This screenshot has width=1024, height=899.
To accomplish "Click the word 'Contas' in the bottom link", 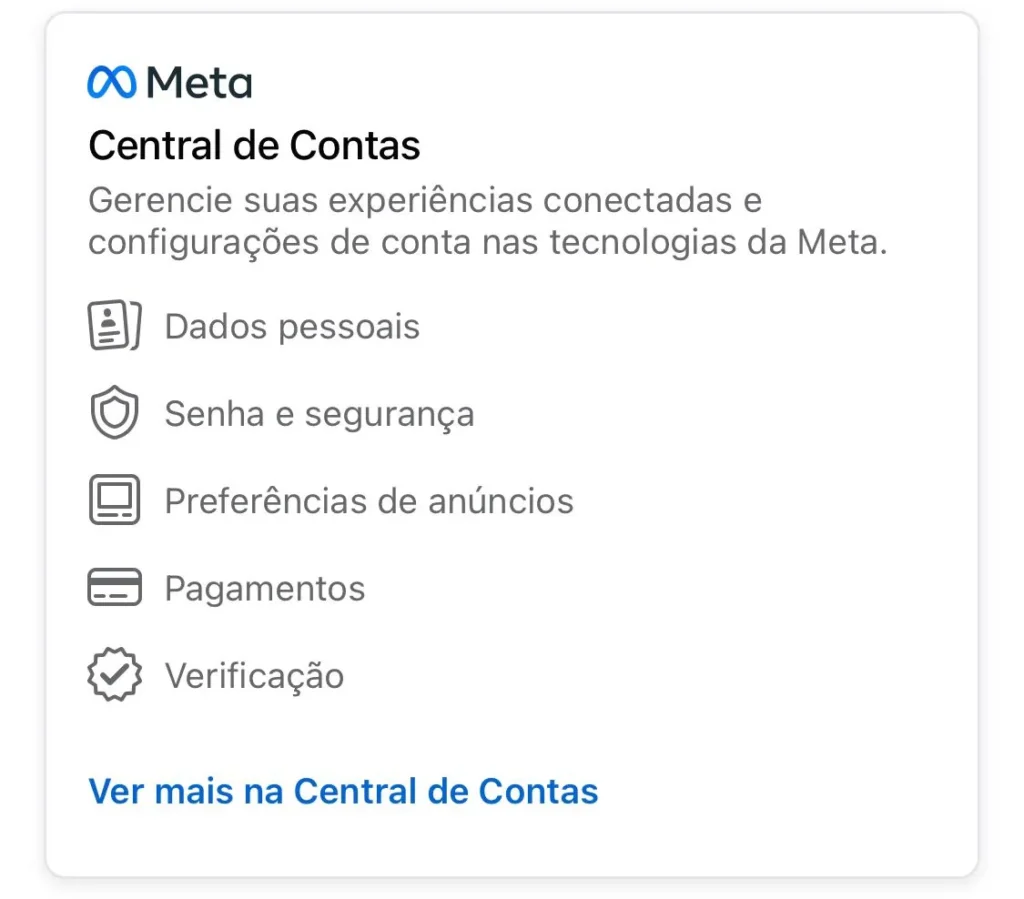I will [538, 791].
